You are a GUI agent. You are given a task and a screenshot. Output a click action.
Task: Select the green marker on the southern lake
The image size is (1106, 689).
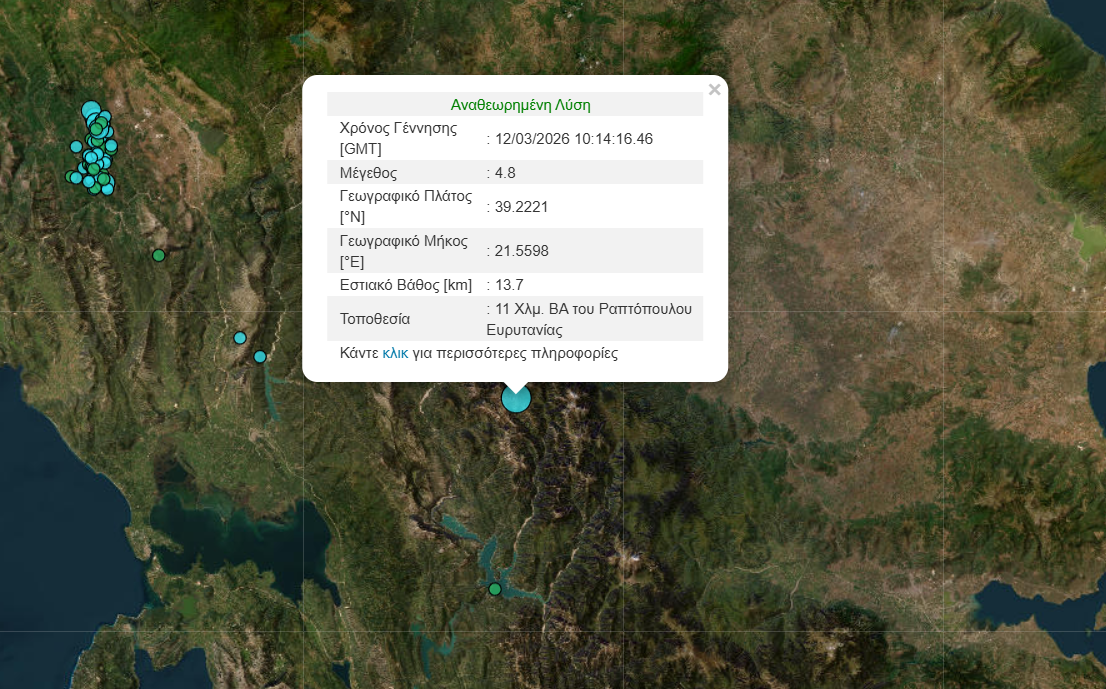coord(494,589)
